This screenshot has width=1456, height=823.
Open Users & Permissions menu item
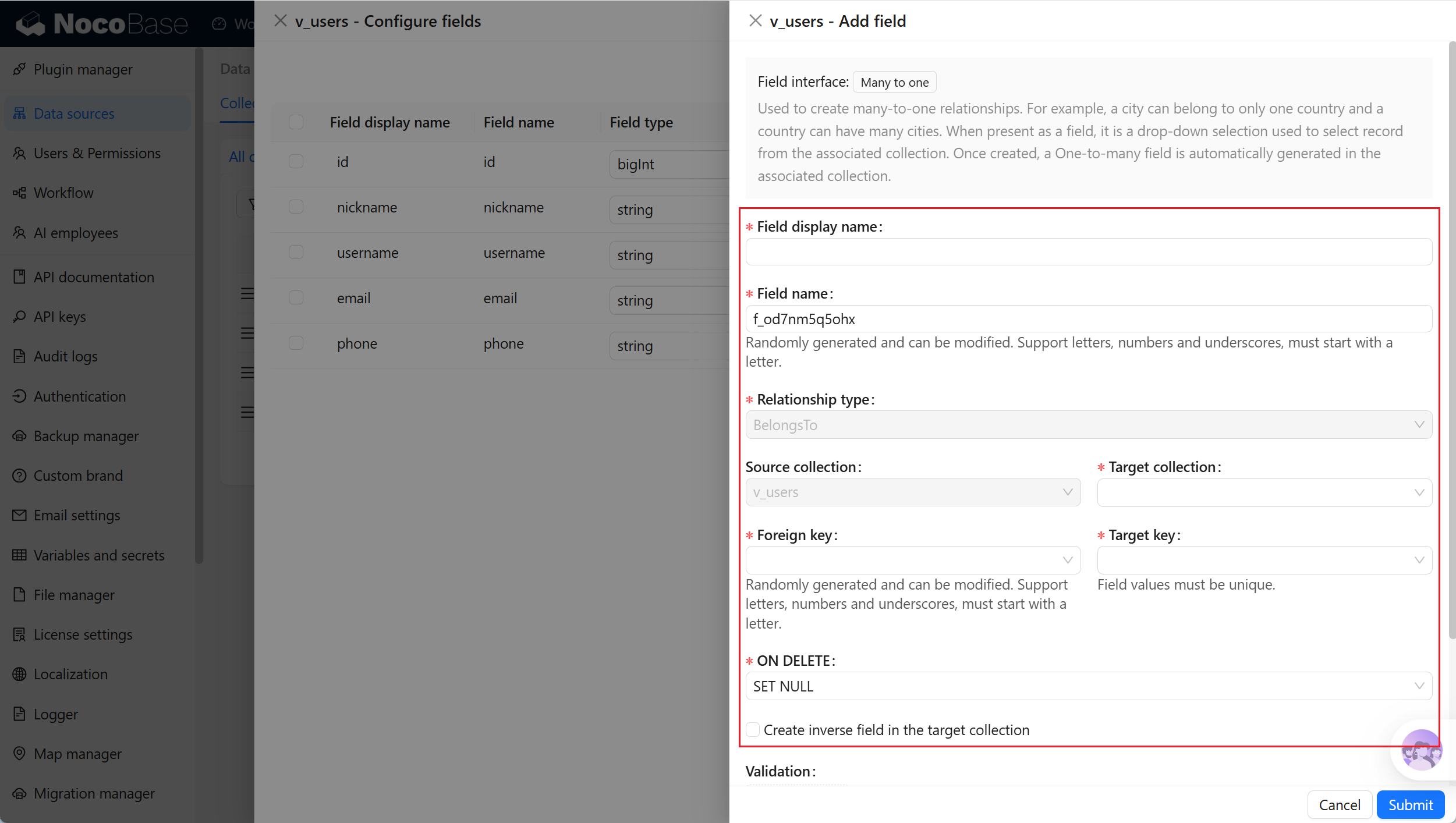(x=97, y=153)
